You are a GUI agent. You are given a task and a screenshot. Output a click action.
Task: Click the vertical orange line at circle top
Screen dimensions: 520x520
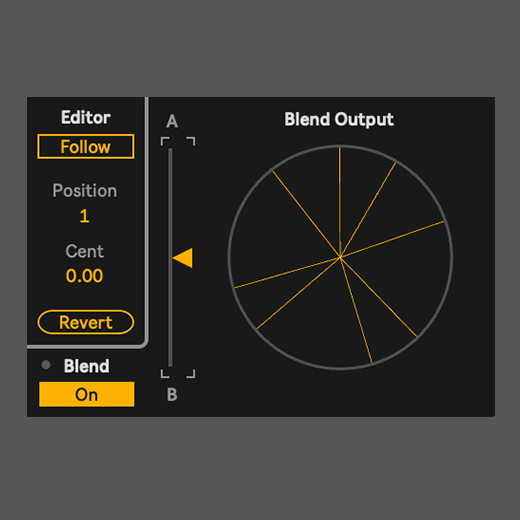[340, 202]
